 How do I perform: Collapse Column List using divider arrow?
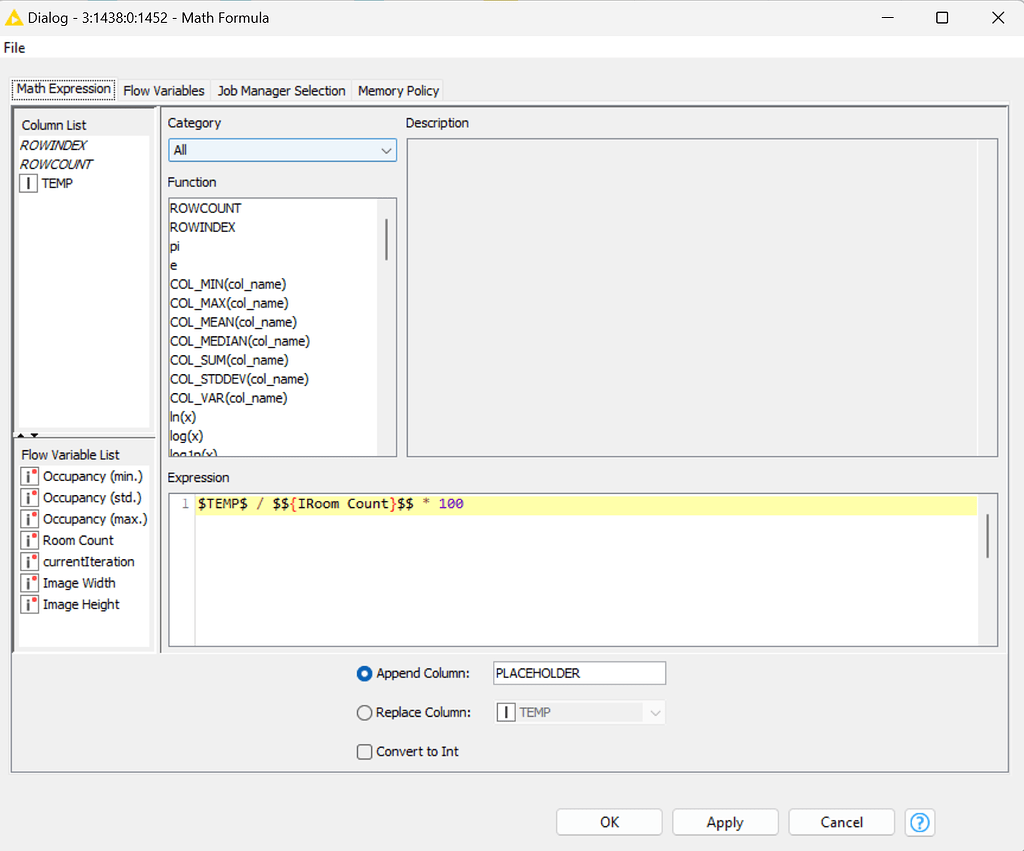tap(22, 436)
